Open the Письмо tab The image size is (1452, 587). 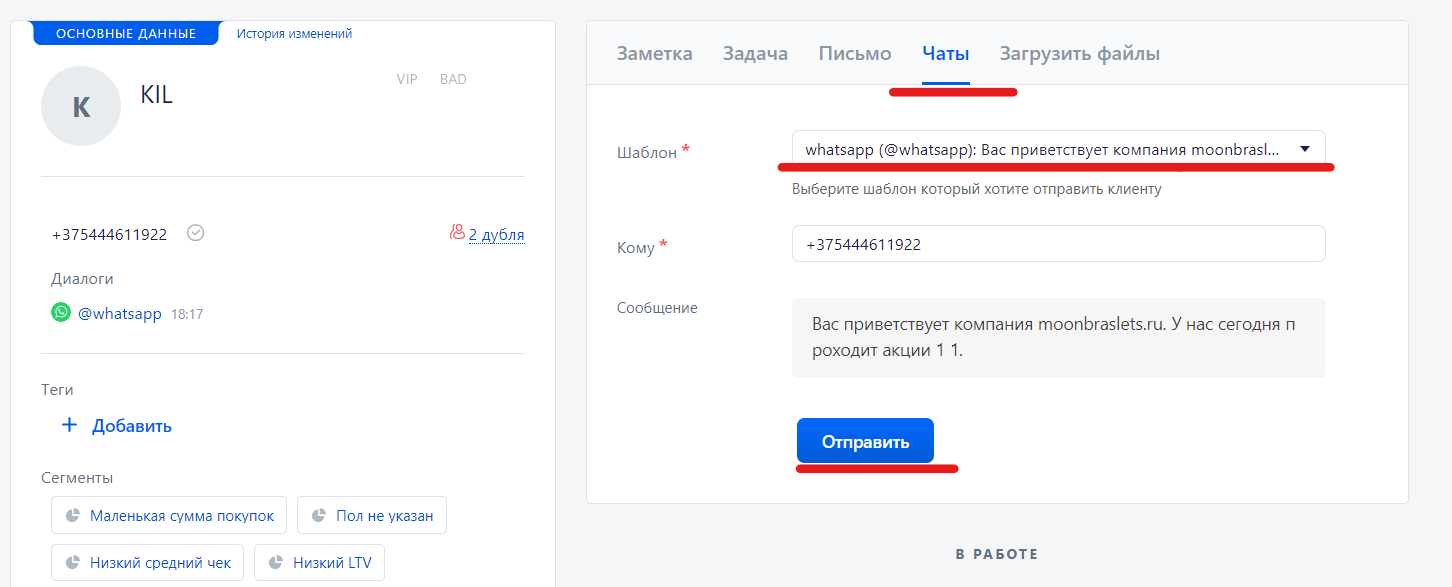tap(855, 53)
